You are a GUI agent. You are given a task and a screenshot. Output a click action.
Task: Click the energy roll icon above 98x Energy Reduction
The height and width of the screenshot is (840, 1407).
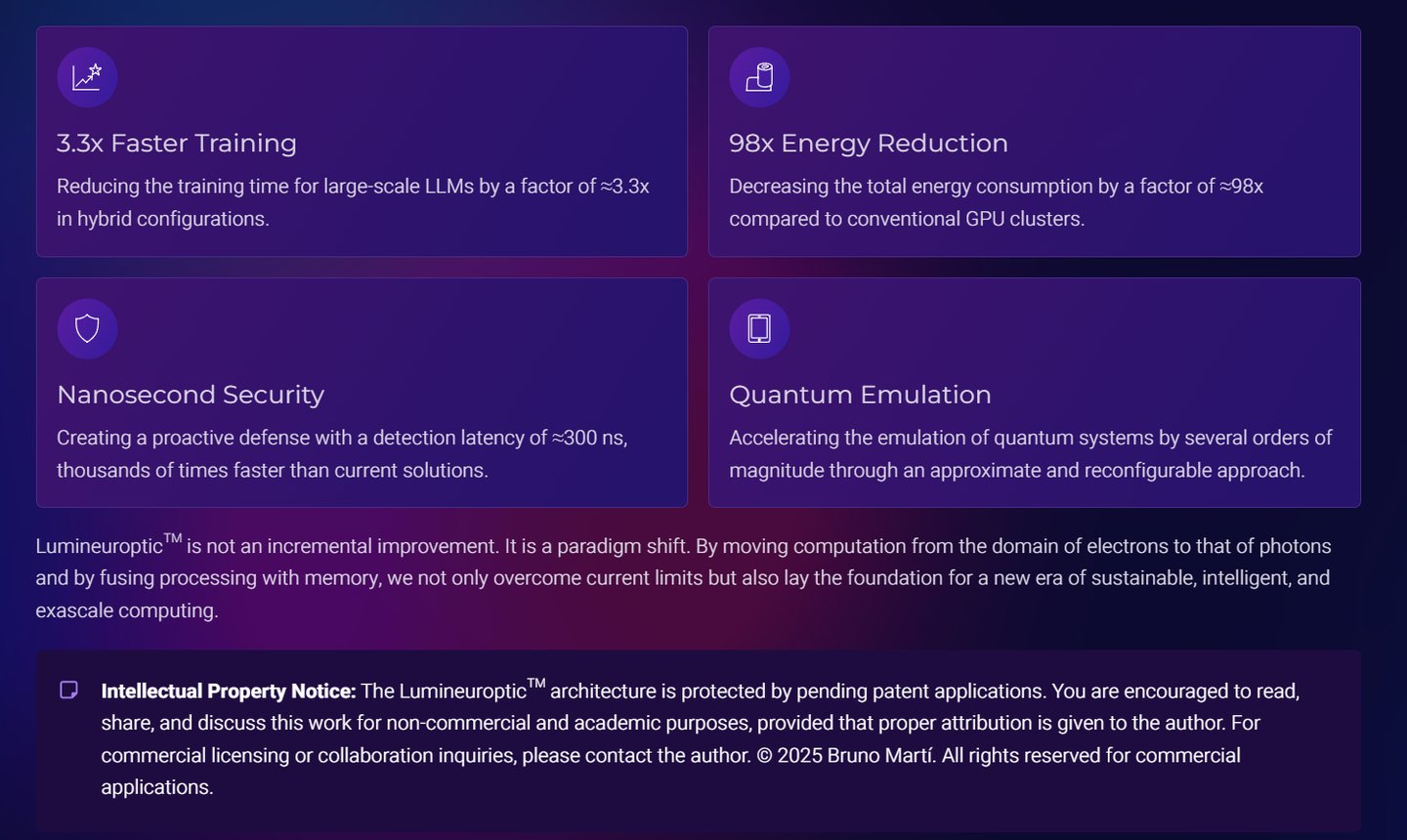tap(759, 77)
